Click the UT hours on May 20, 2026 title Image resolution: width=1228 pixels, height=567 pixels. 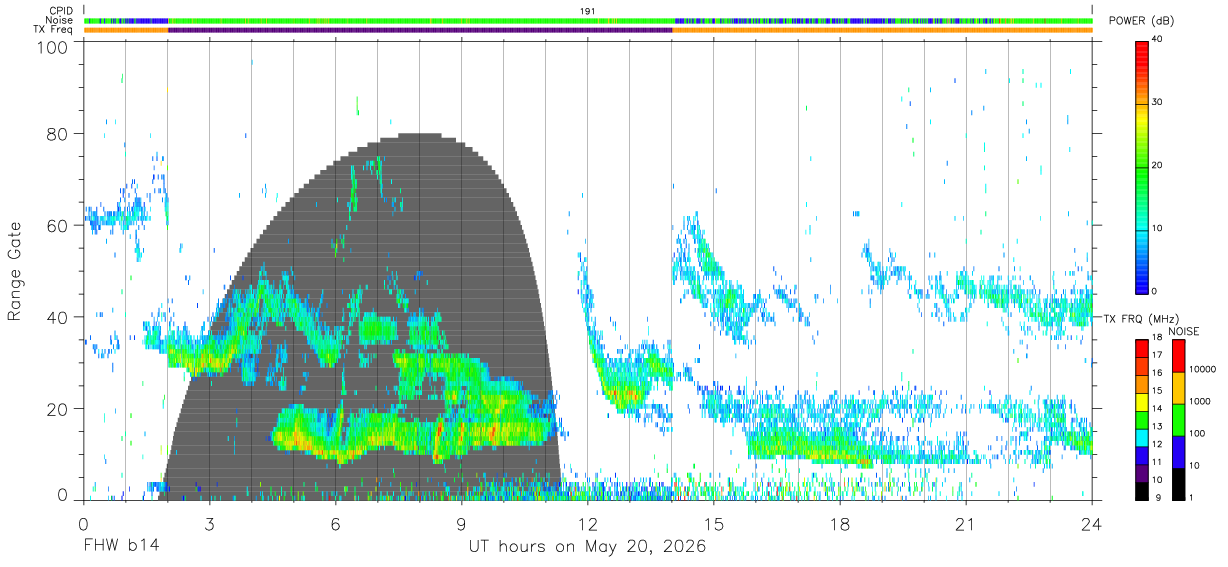pos(587,547)
